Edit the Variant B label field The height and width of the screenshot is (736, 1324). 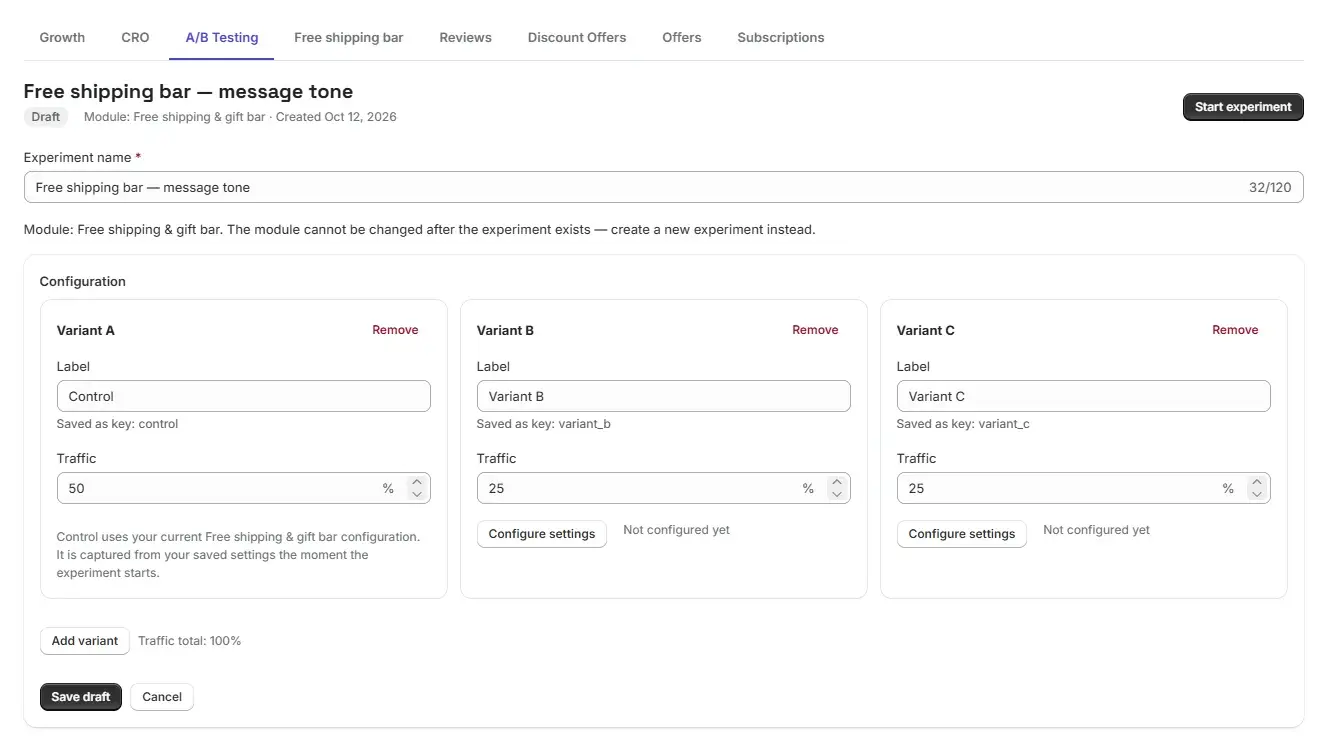tap(664, 396)
